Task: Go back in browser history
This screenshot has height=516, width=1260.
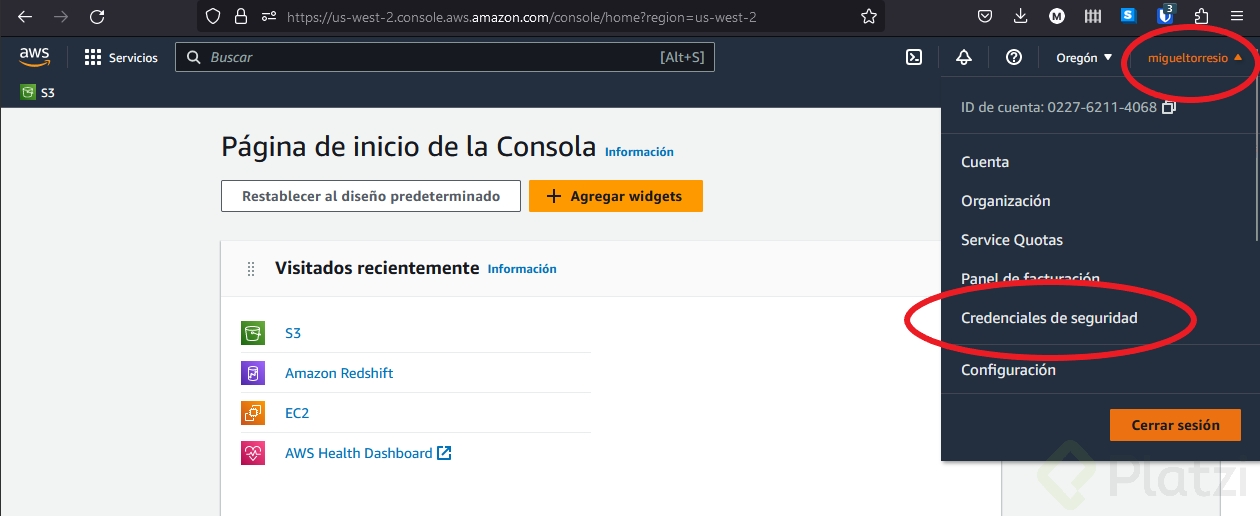Action: [25, 16]
